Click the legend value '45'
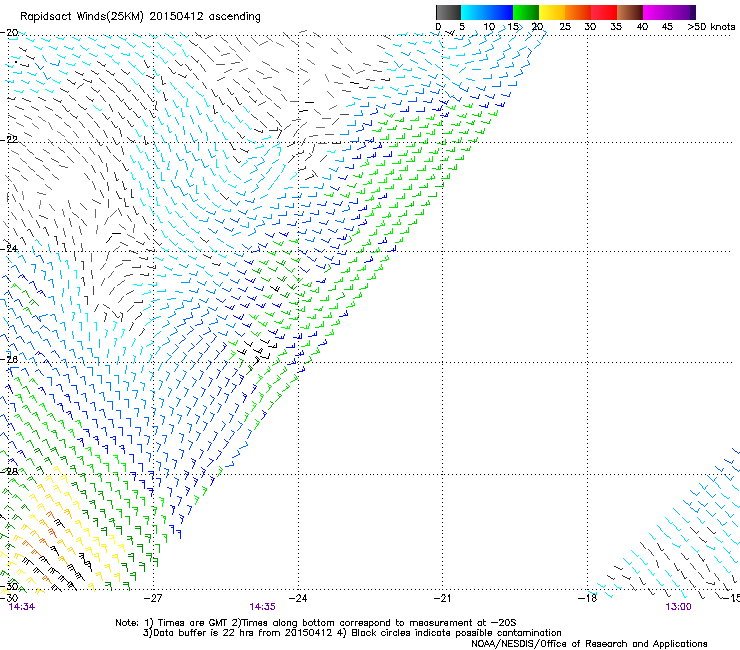740x650 pixels. [667, 27]
